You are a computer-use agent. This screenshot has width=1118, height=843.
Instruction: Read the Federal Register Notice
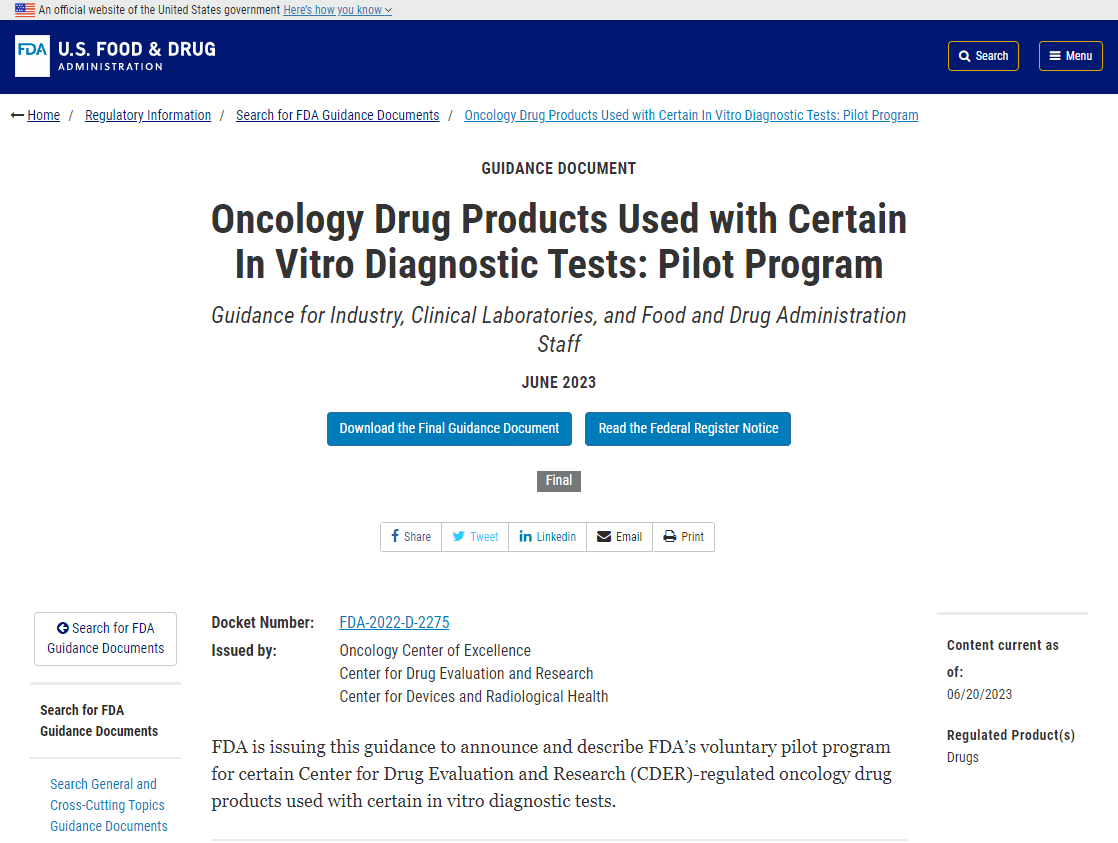688,429
